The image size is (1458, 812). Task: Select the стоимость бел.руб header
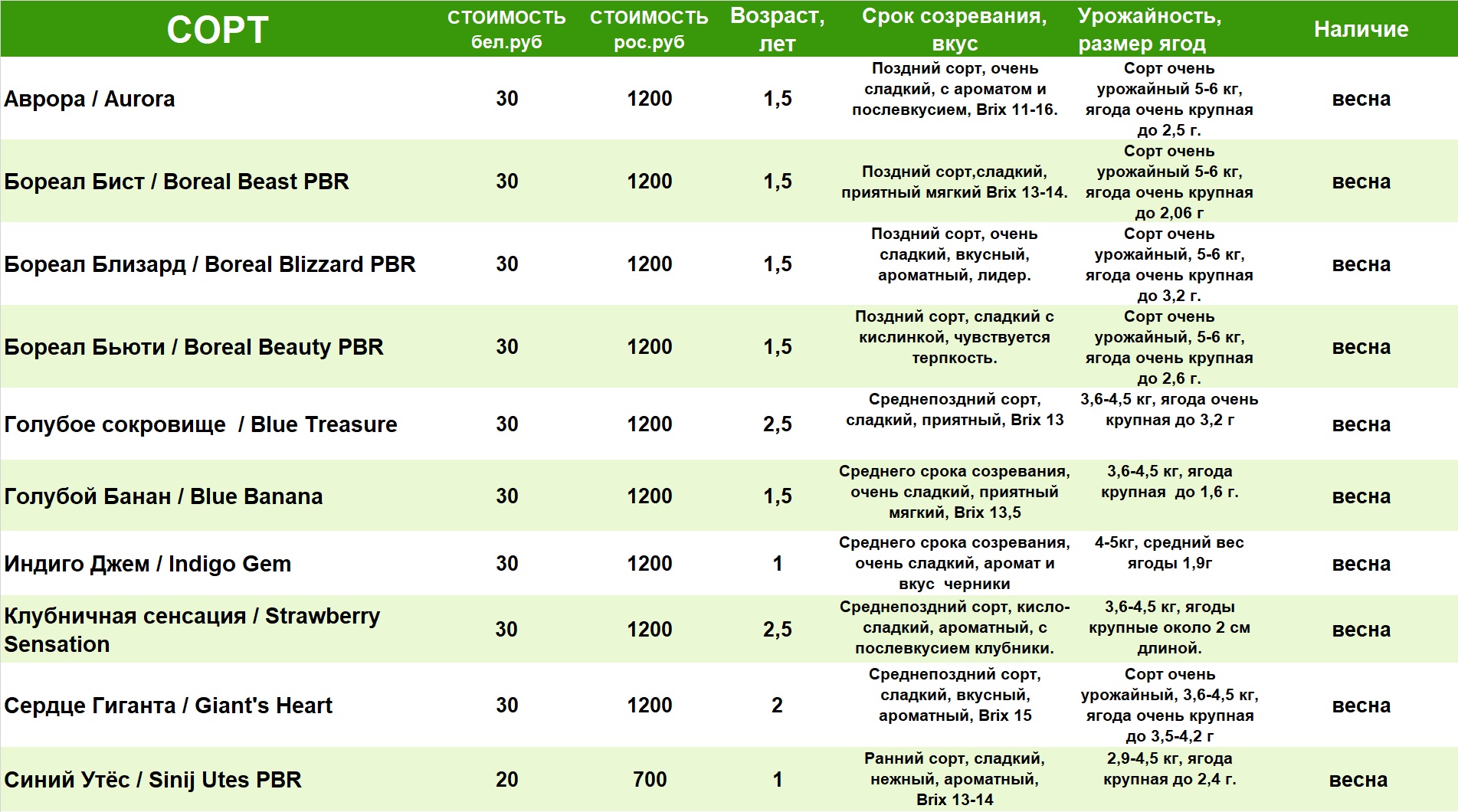point(506,29)
